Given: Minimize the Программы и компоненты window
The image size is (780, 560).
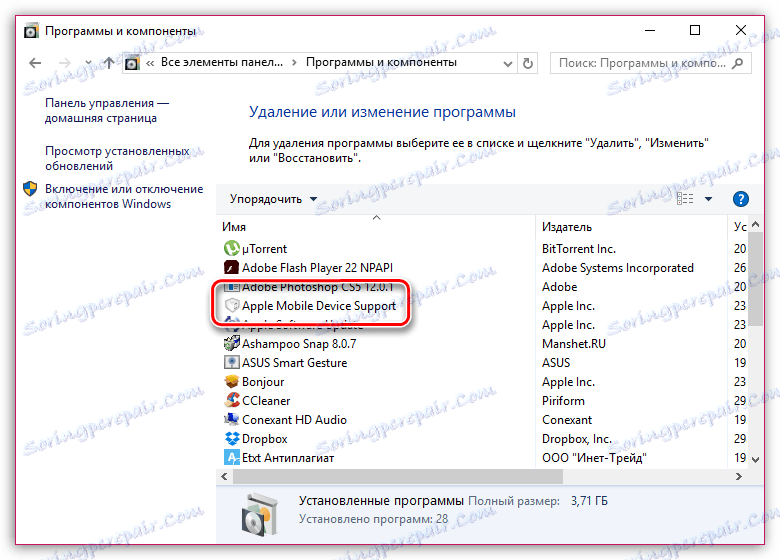Looking at the screenshot, I should pyautogui.click(x=650, y=30).
